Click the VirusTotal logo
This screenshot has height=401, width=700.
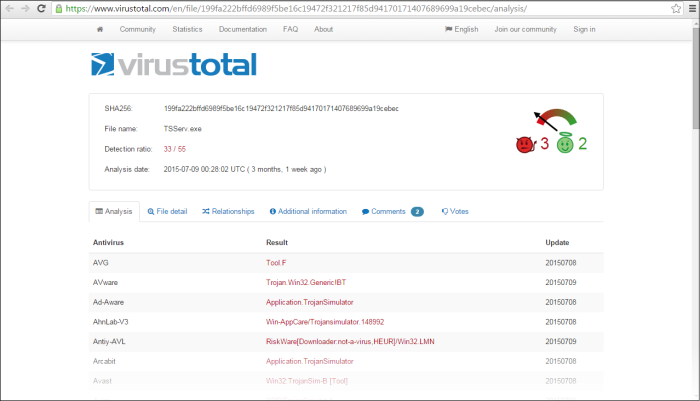[x=173, y=65]
